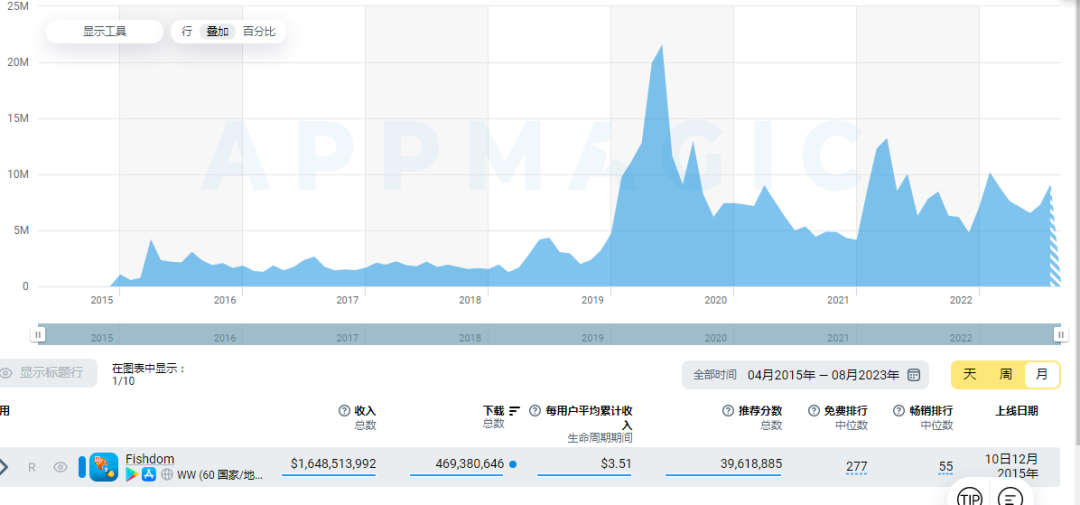1080x505 pixels.
Task: Switch chart mode to 百分比
Action: pyautogui.click(x=259, y=32)
